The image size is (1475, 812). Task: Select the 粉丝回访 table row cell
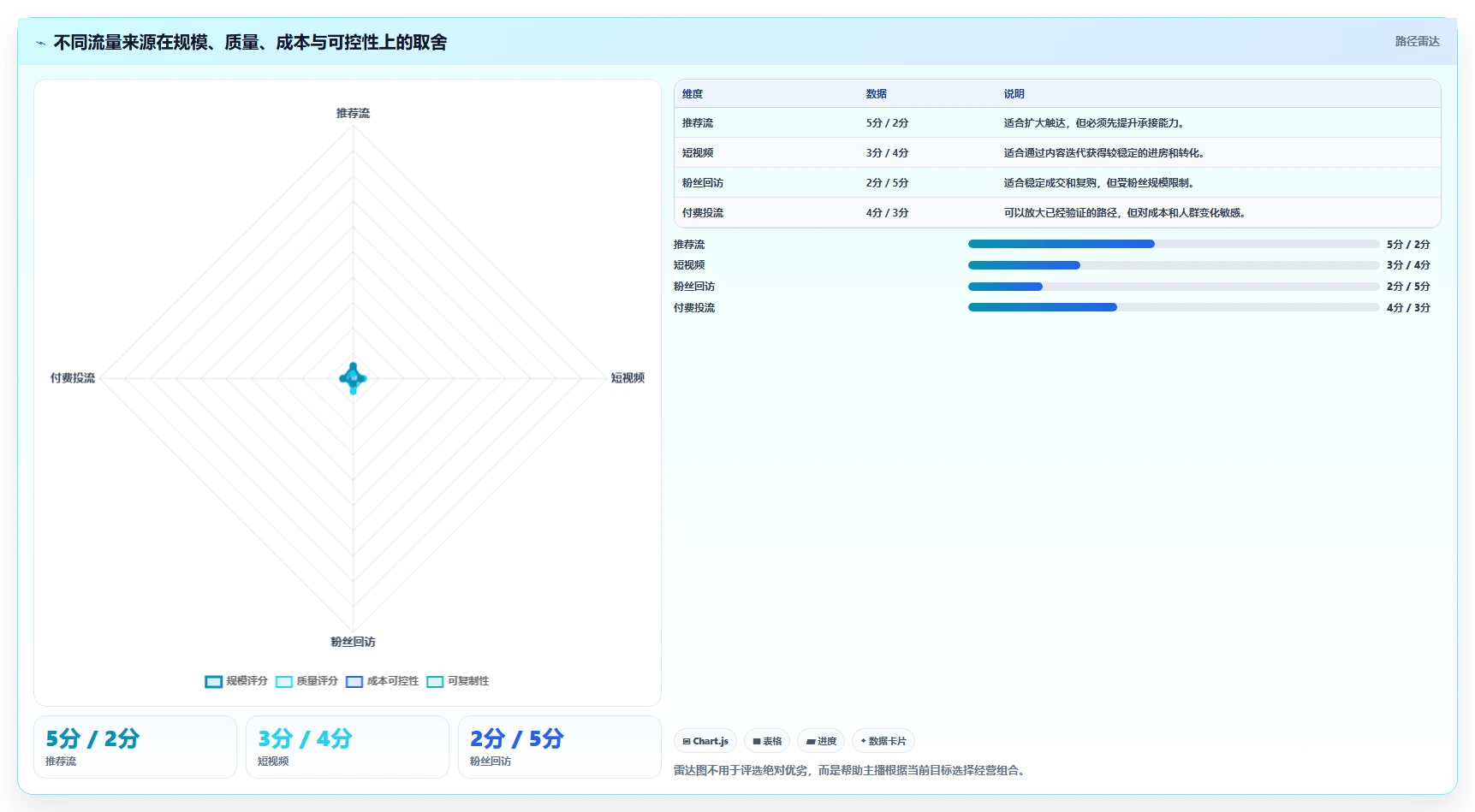click(703, 183)
